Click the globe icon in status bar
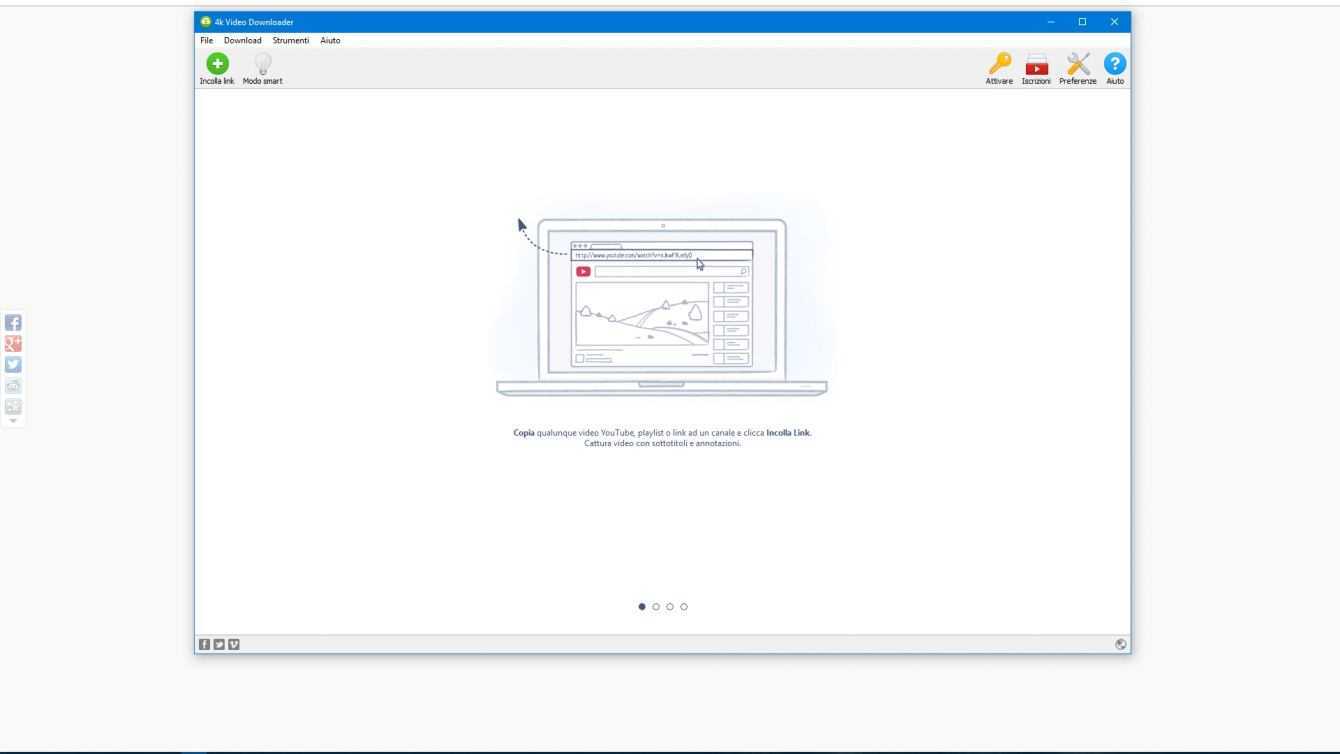This screenshot has height=754, width=1340. (1121, 644)
